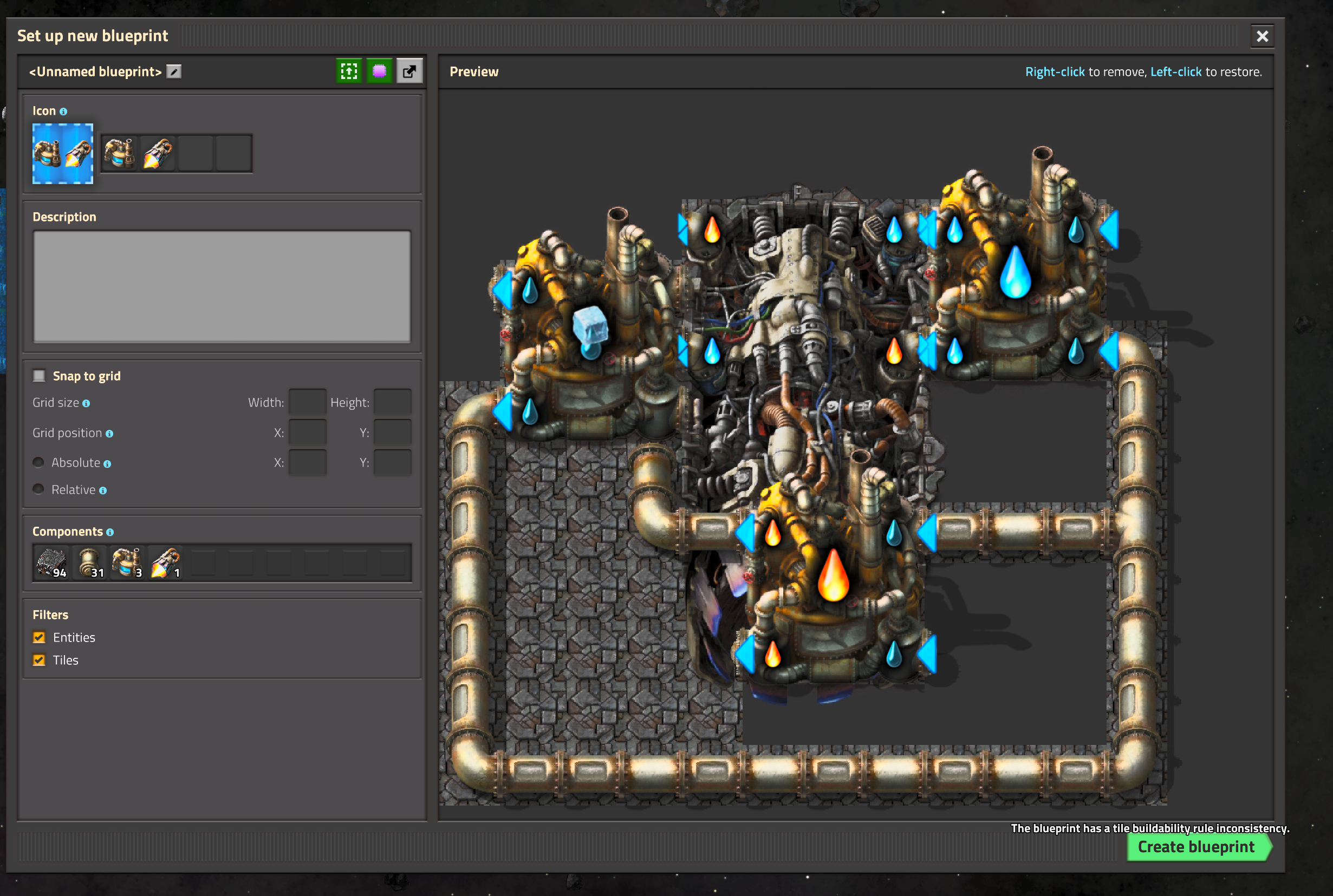1333x896 pixels.
Task: Click the Absolute Y field
Action: pyautogui.click(x=393, y=462)
